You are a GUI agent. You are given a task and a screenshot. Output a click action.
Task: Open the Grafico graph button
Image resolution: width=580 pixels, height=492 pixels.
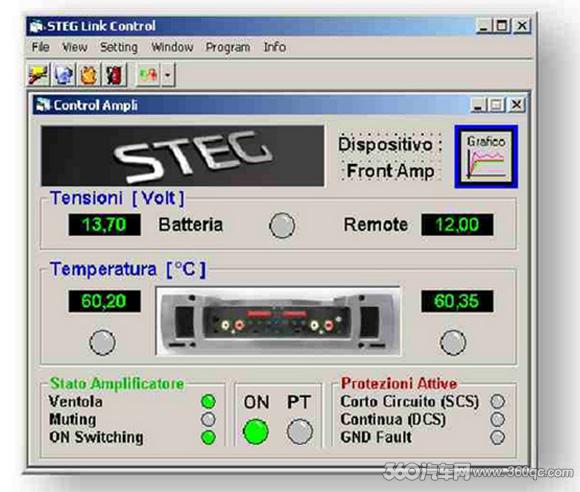(486, 156)
